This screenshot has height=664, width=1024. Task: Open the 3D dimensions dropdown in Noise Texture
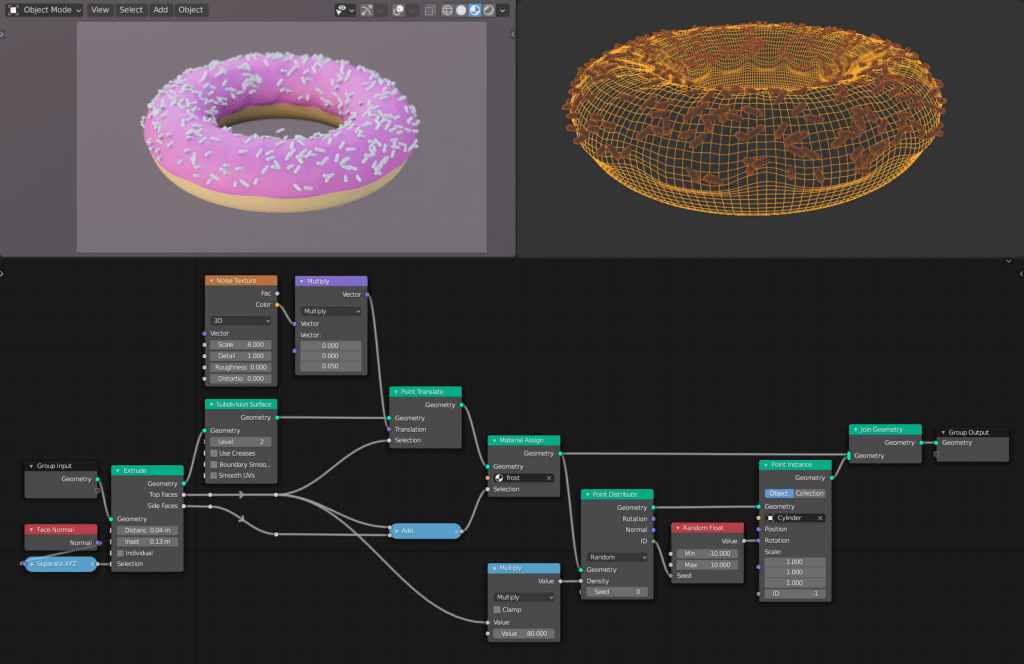pos(240,321)
